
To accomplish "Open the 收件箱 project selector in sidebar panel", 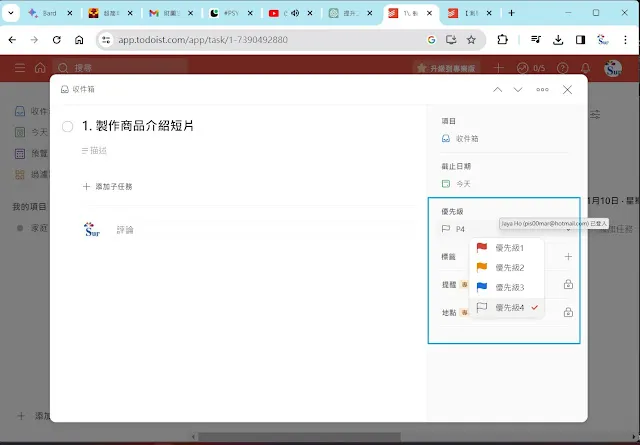I will (x=460, y=139).
